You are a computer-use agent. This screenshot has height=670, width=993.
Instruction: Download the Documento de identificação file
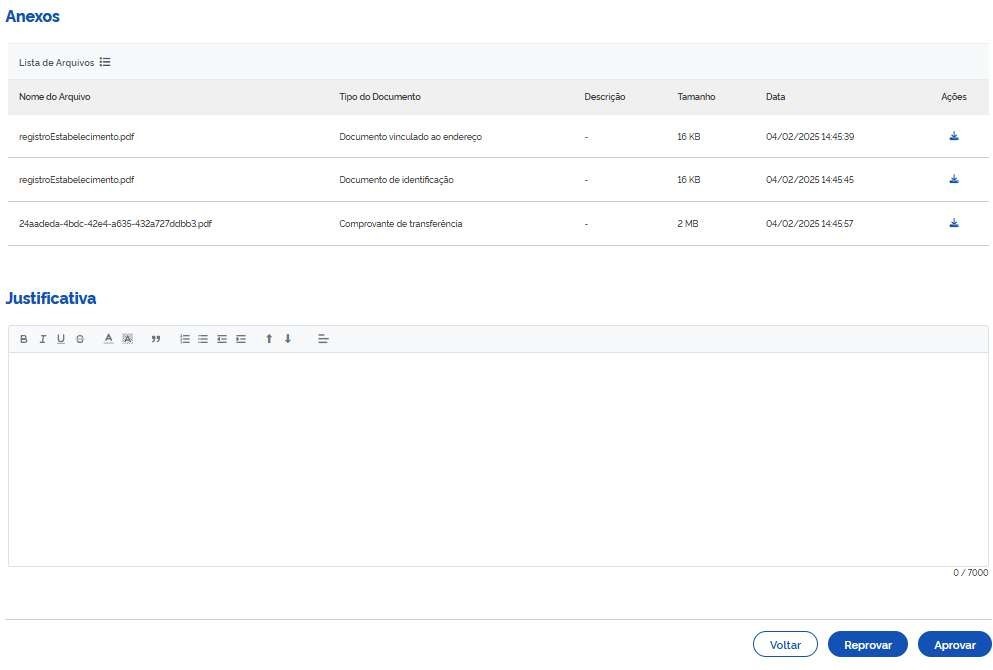coord(953,180)
